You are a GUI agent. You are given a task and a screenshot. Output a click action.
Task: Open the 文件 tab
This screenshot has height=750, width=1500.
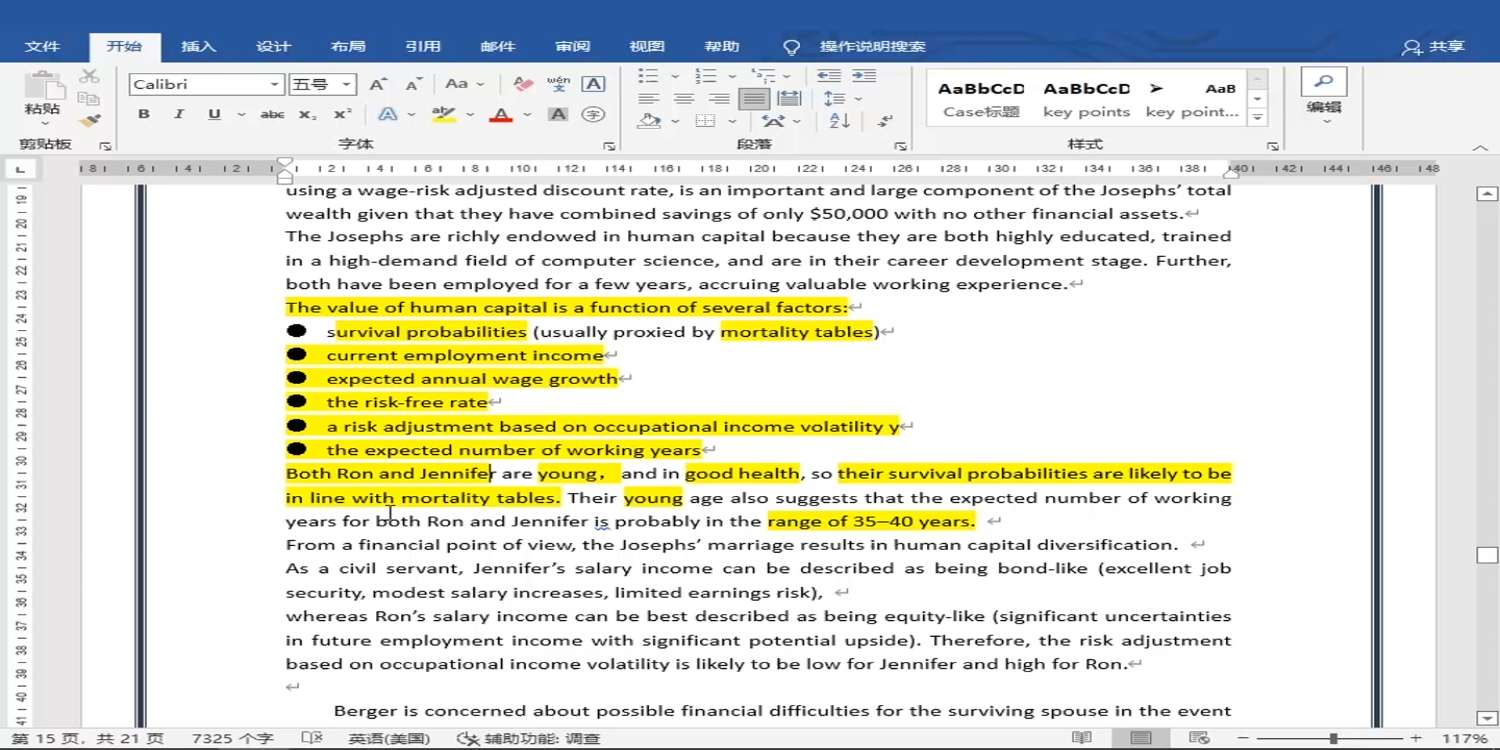click(x=42, y=46)
